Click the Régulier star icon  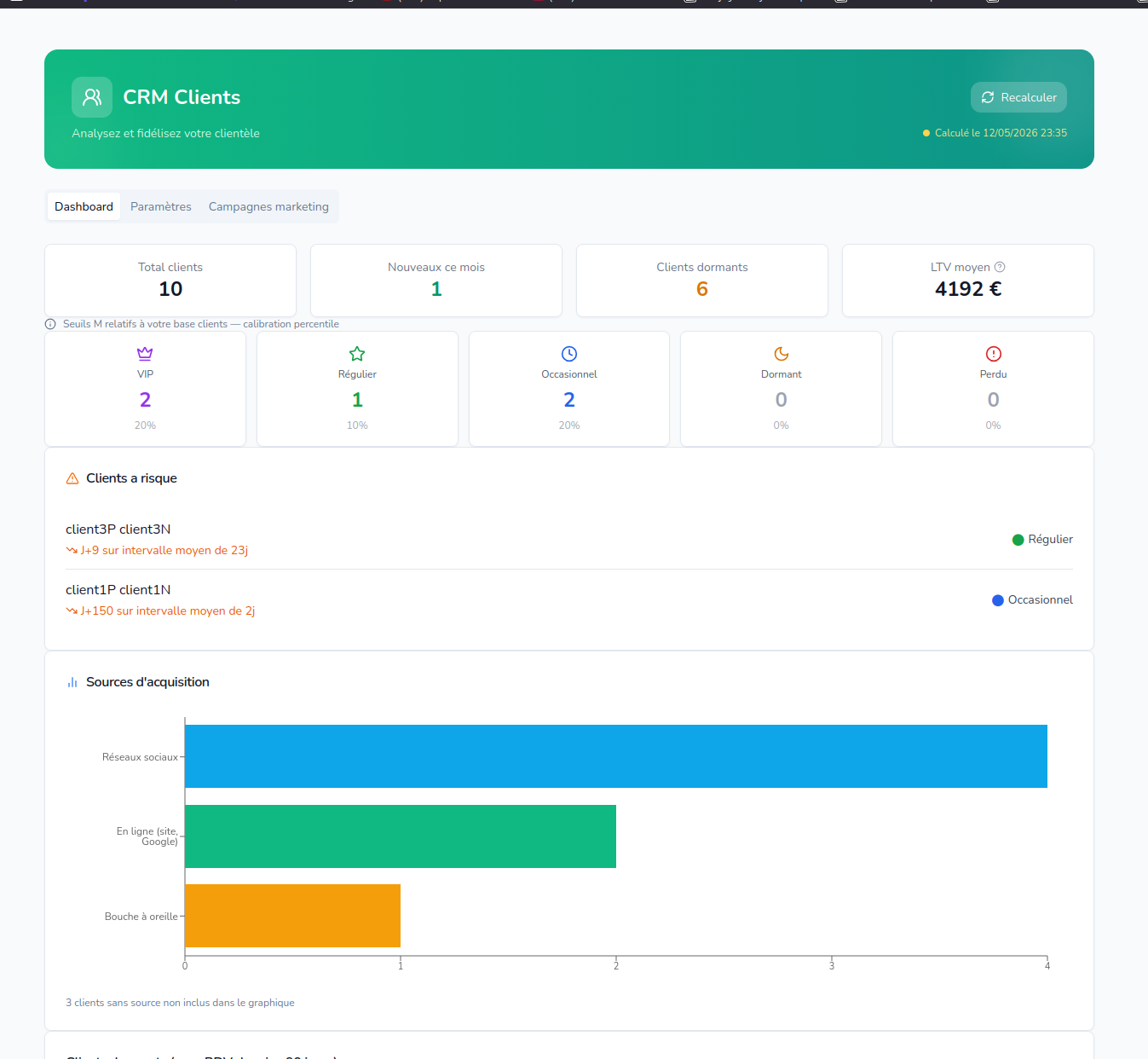point(357,354)
